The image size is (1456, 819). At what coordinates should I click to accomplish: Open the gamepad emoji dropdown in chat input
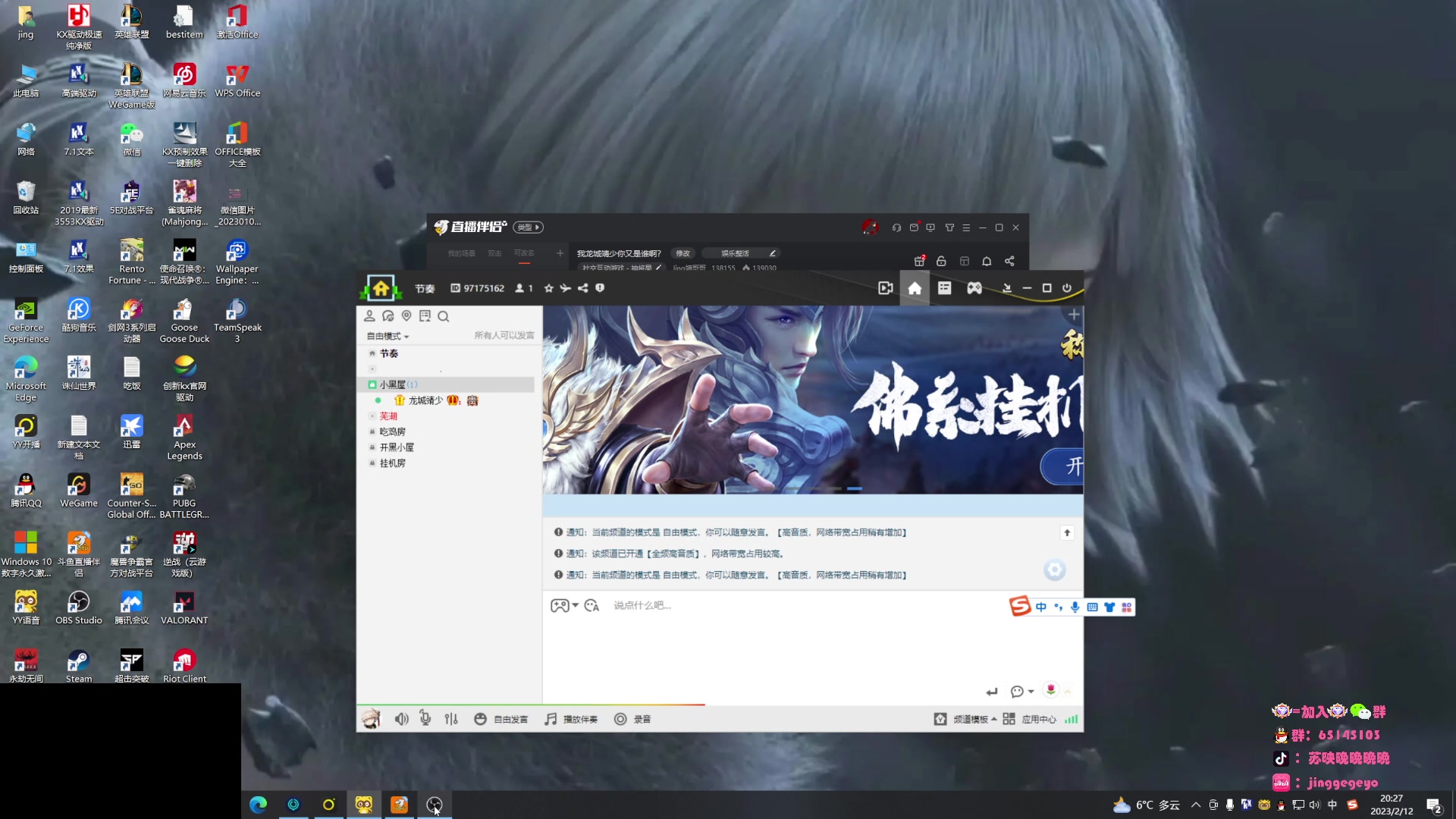[x=564, y=605]
